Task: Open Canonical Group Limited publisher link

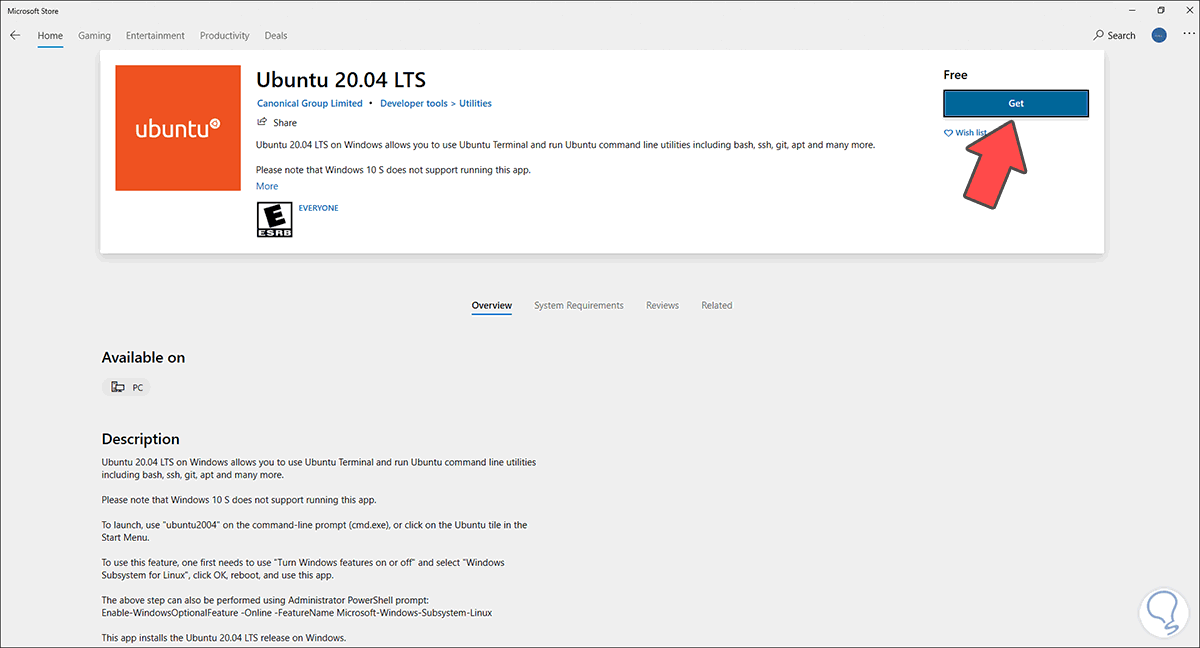Action: 310,103
